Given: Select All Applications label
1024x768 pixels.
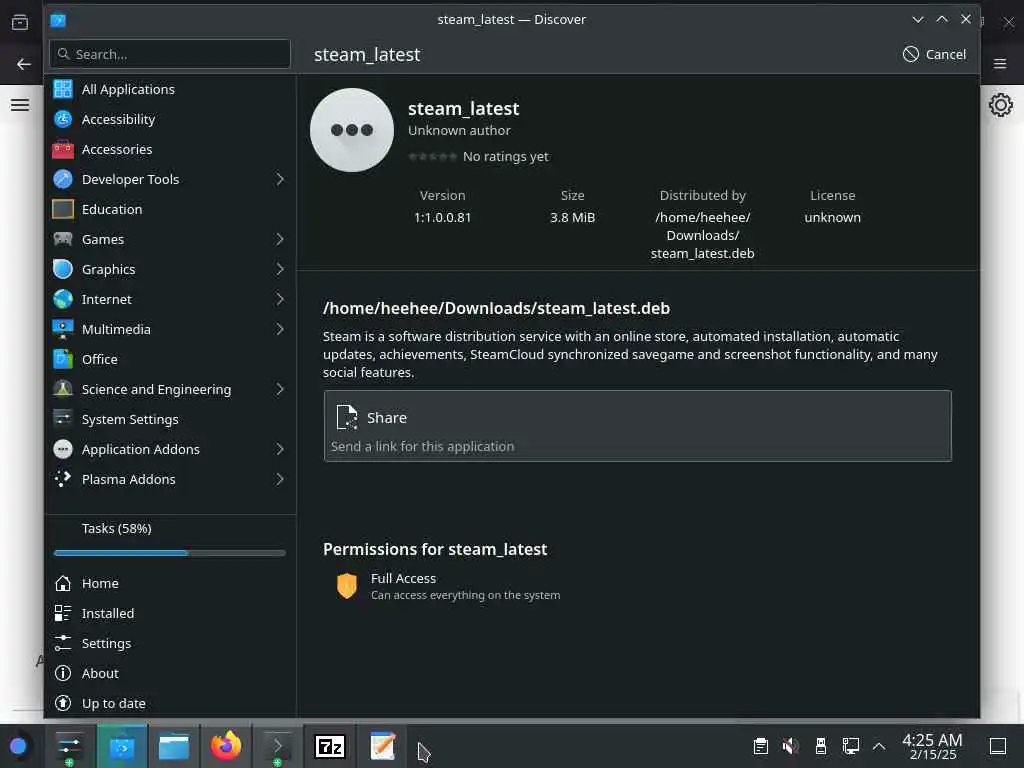Looking at the screenshot, I should point(128,89).
